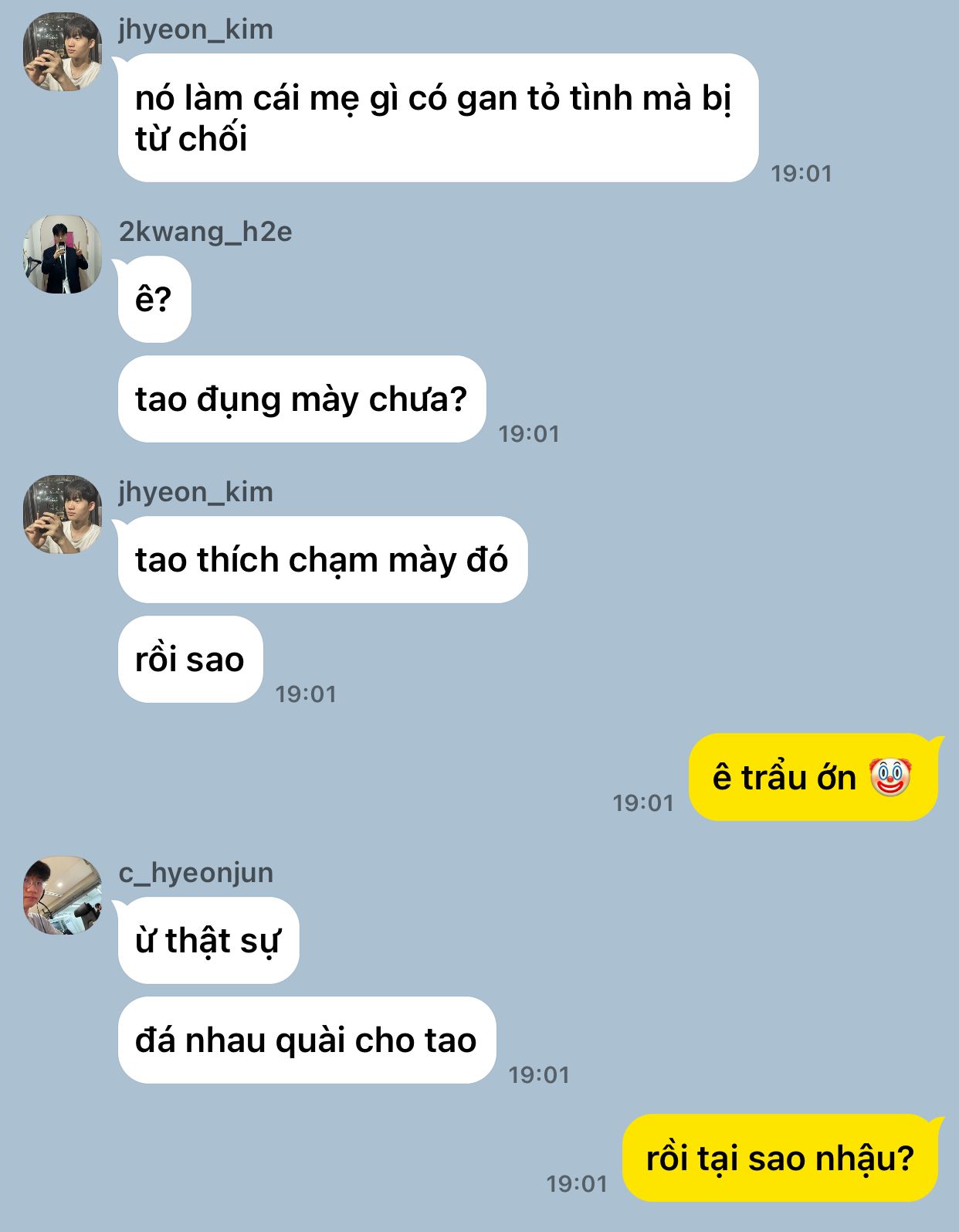The height and width of the screenshot is (1232, 959).
Task: Tap the 'tao thích chạm mày đó' message
Action: click(x=323, y=560)
